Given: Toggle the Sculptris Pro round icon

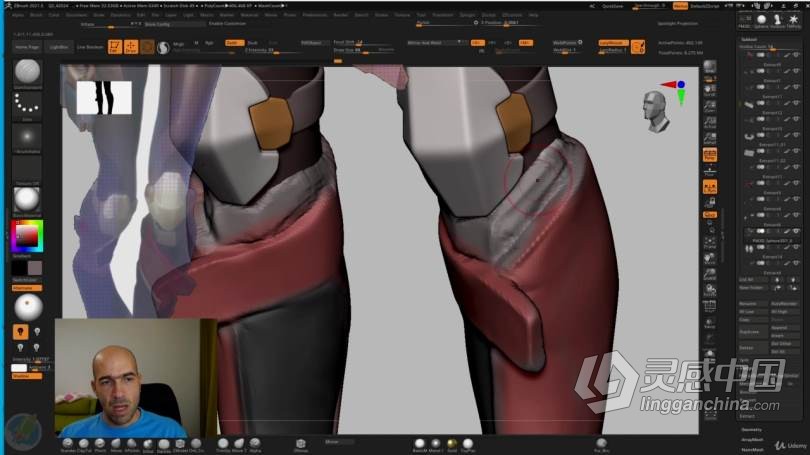Looking at the screenshot, I should pos(163,48).
